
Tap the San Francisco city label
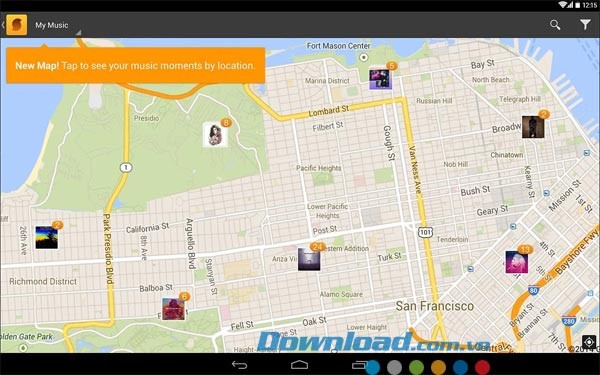click(435, 306)
